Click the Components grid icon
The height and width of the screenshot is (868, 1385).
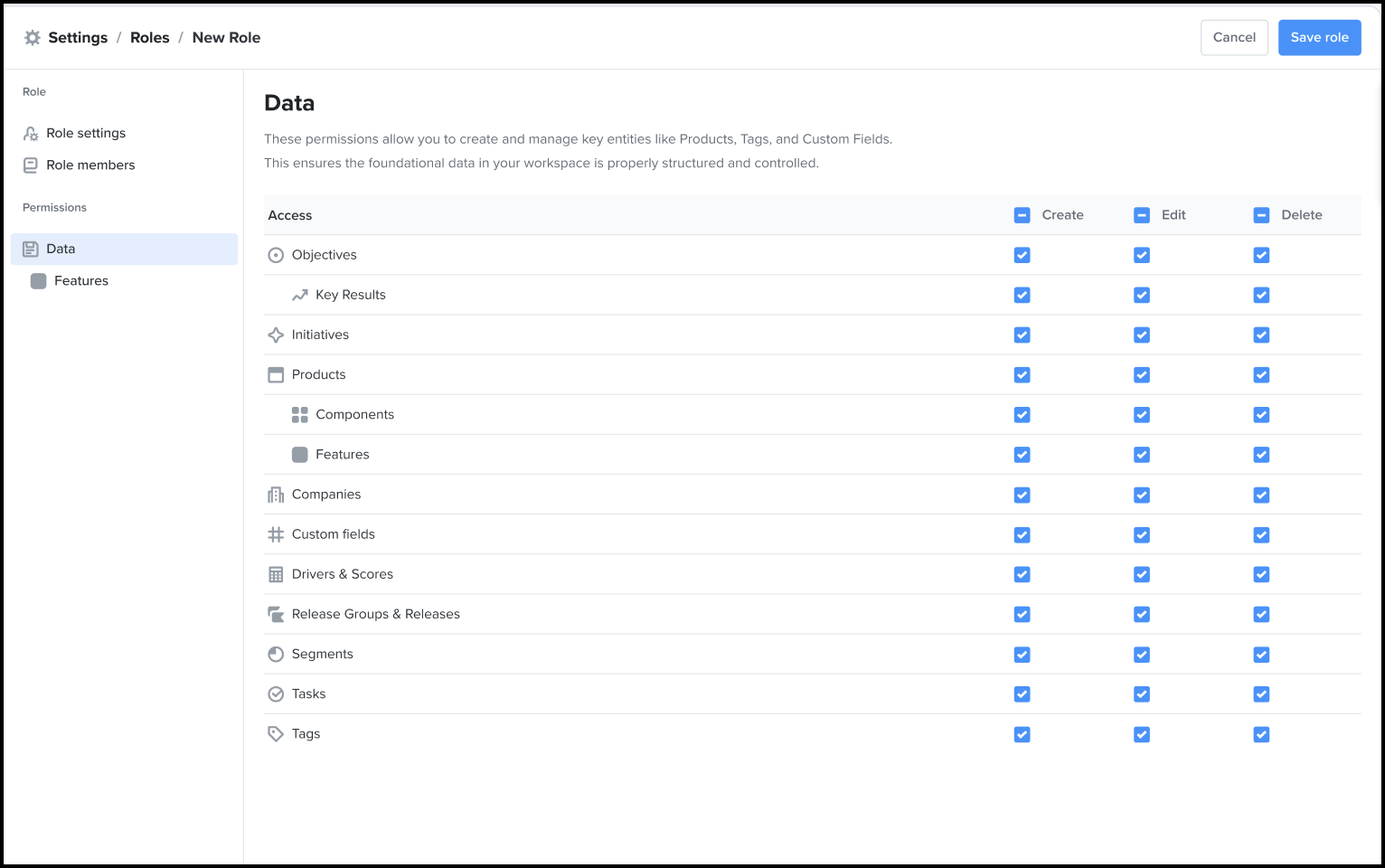pyautogui.click(x=300, y=415)
